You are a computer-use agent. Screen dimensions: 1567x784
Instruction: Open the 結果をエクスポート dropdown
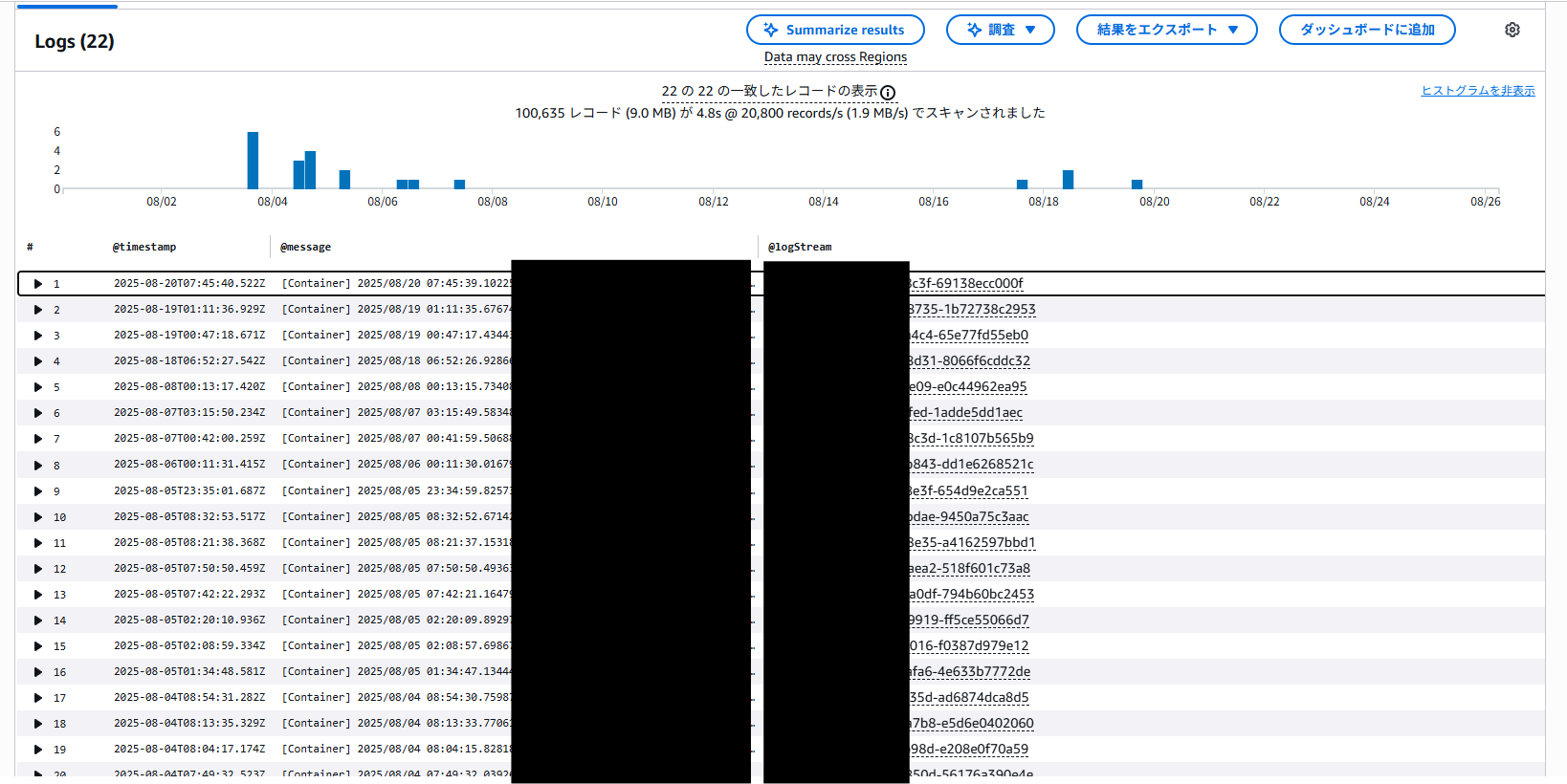[1166, 30]
